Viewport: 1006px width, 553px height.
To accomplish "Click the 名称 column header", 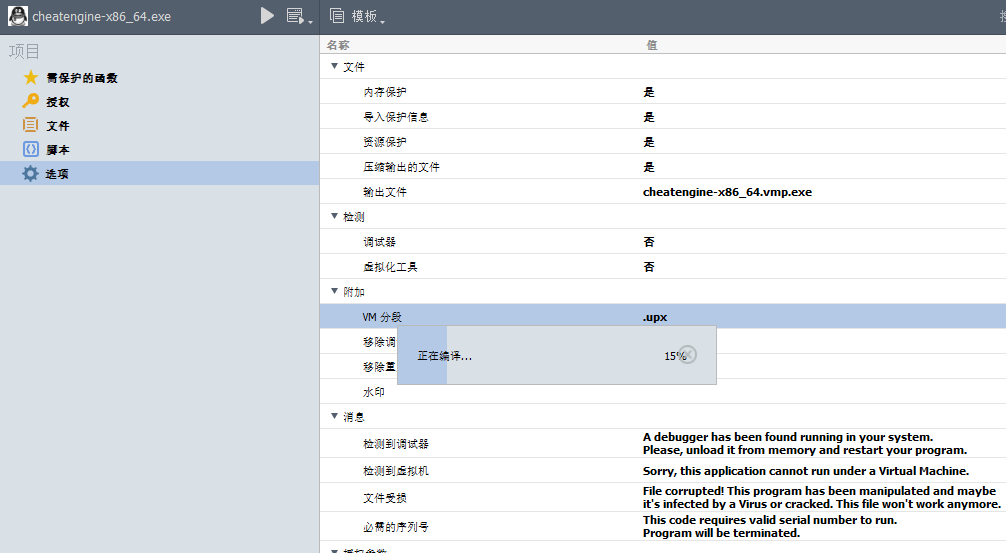I will (x=338, y=45).
